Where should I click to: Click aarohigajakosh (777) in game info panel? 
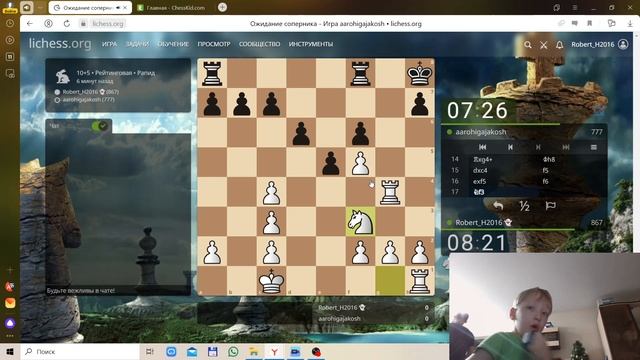[89, 100]
